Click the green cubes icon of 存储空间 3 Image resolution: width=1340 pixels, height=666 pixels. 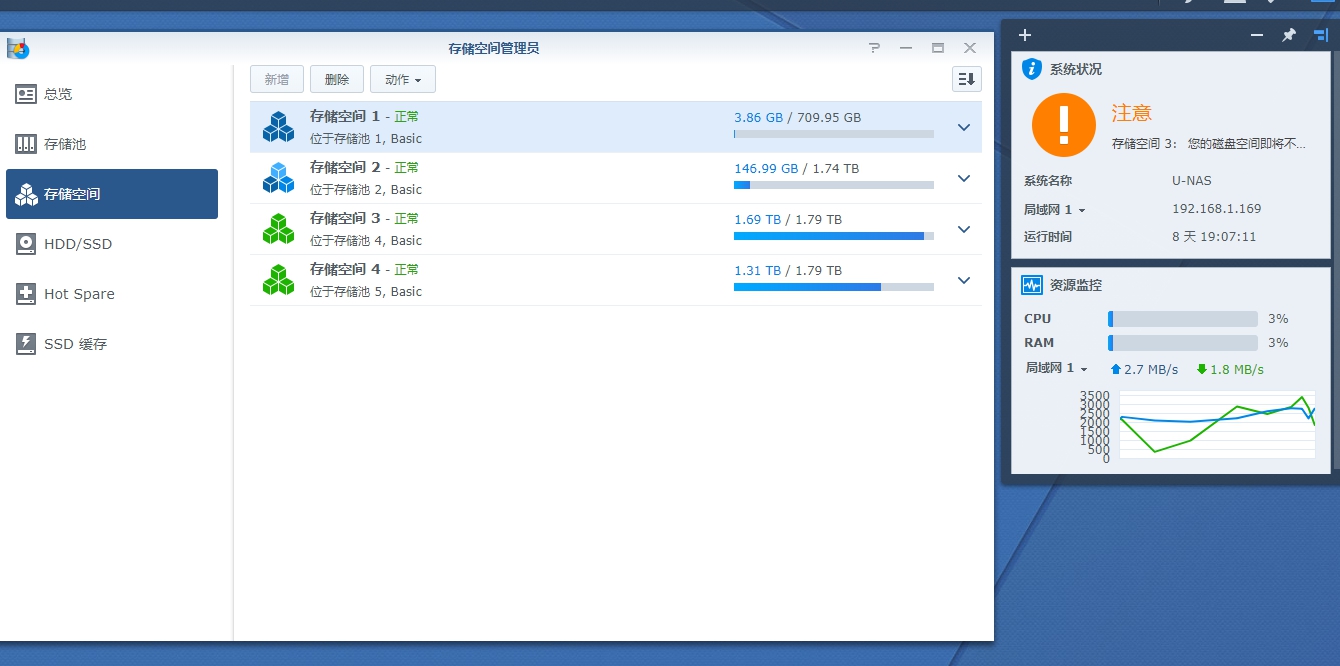[278, 229]
